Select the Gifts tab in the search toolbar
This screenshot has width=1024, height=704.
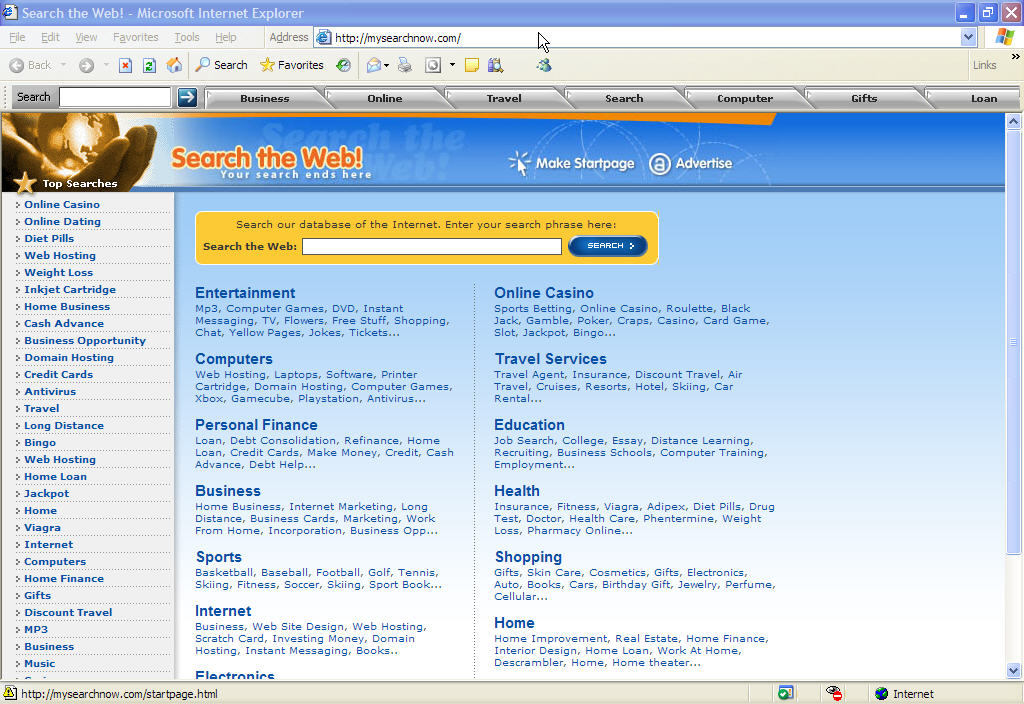tap(864, 99)
